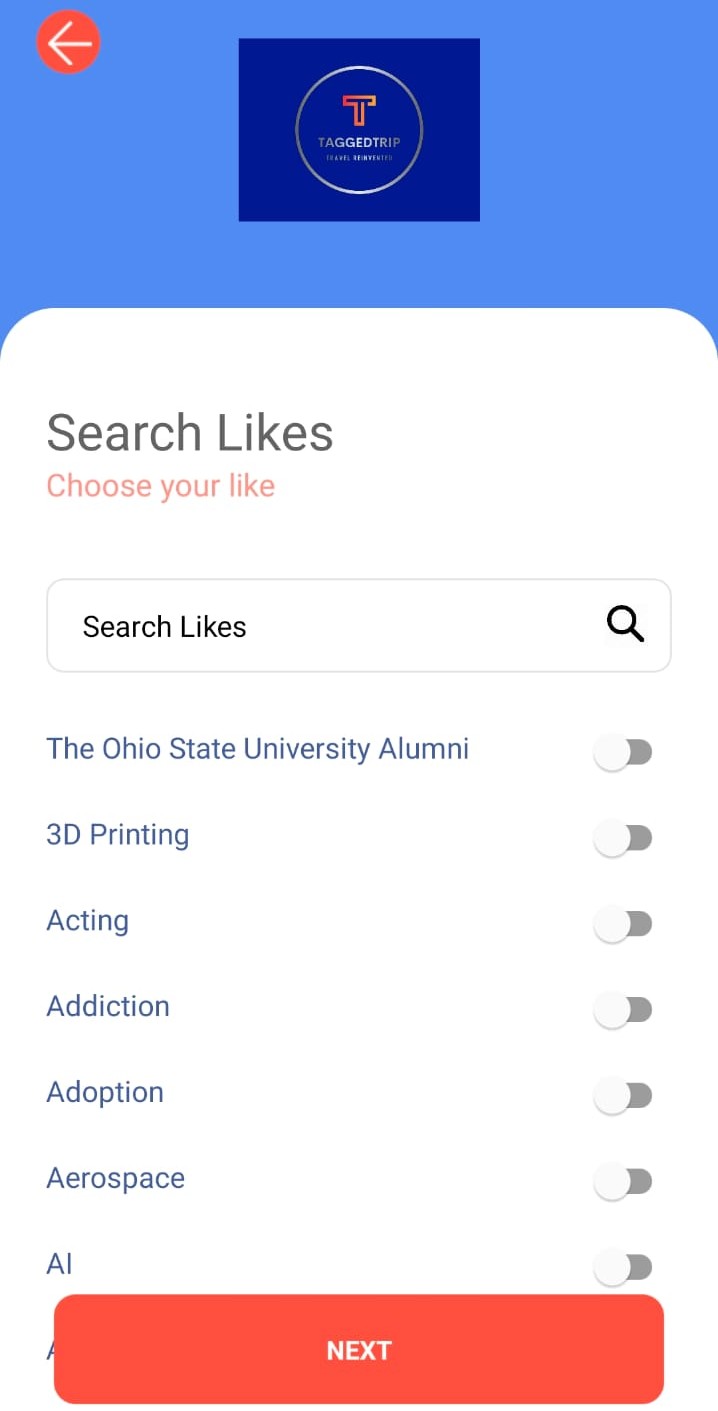Select the Addiction list item text

coord(108,1006)
